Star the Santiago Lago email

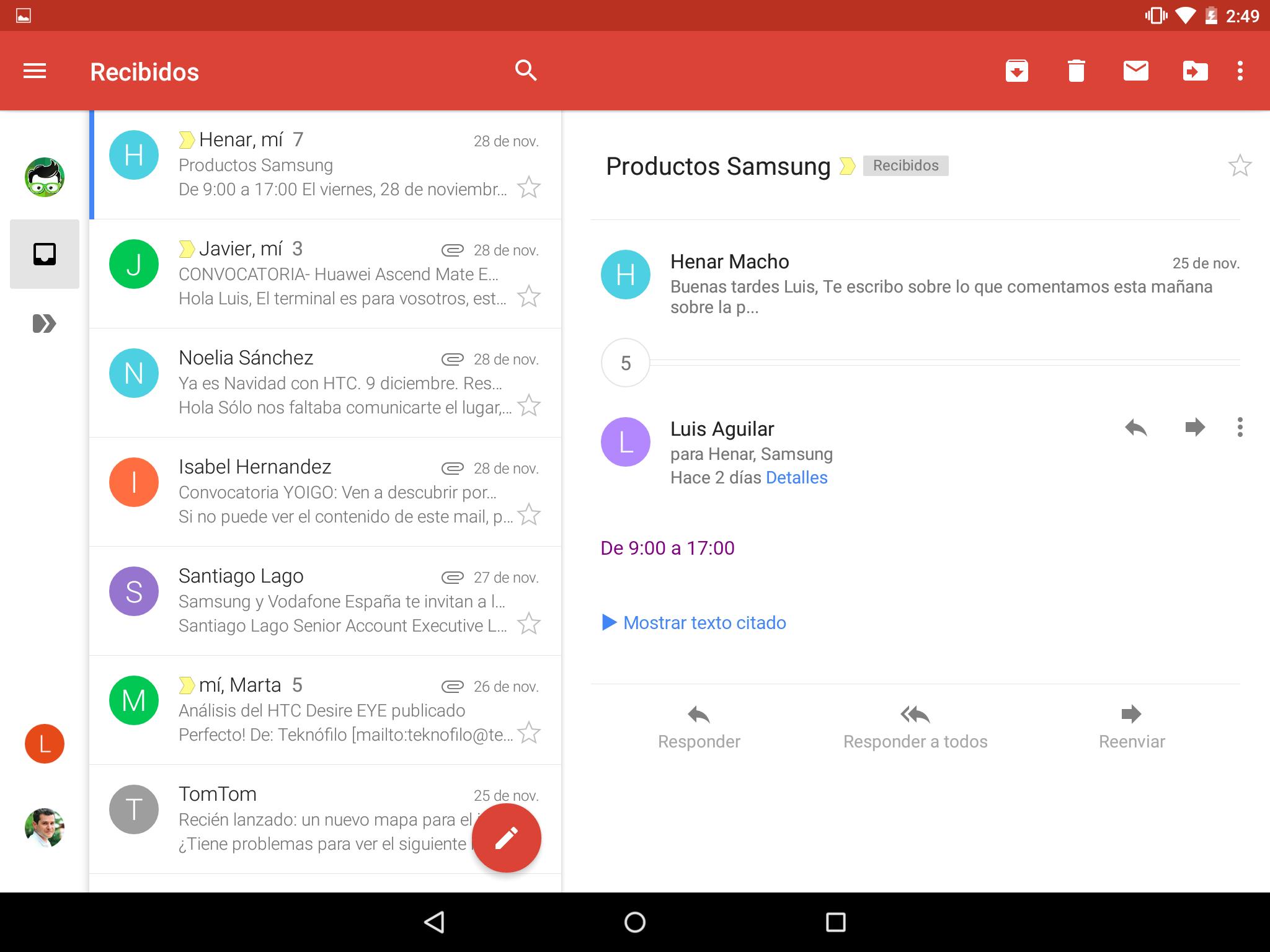click(x=528, y=624)
